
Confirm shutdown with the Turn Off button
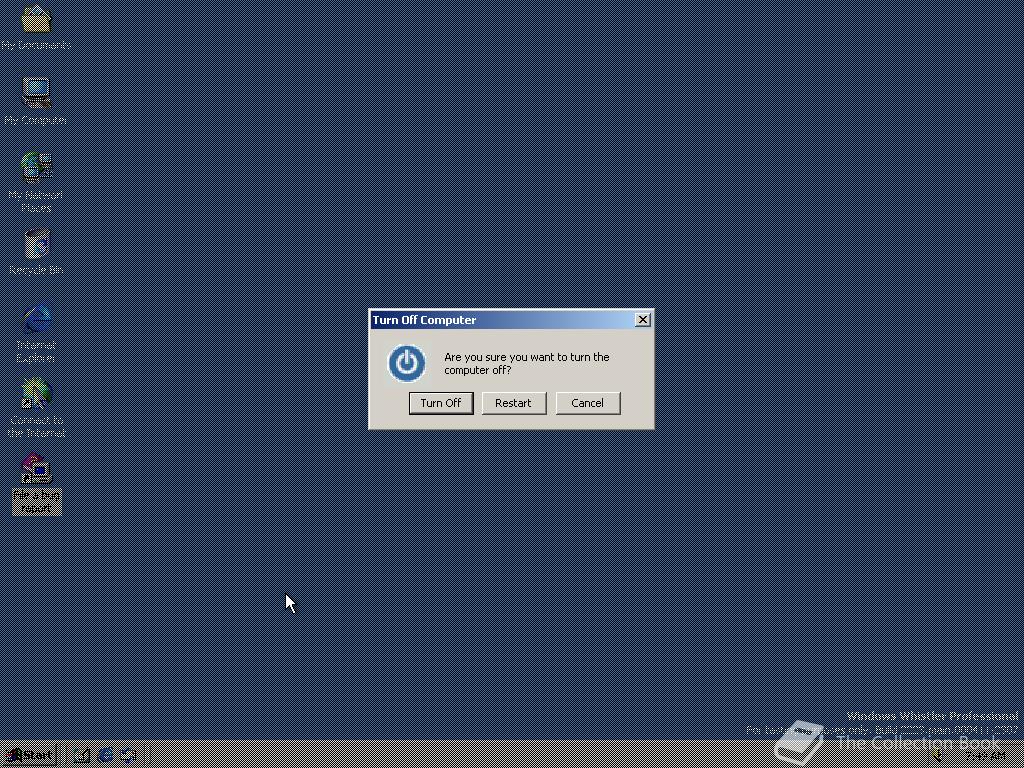[x=441, y=403]
